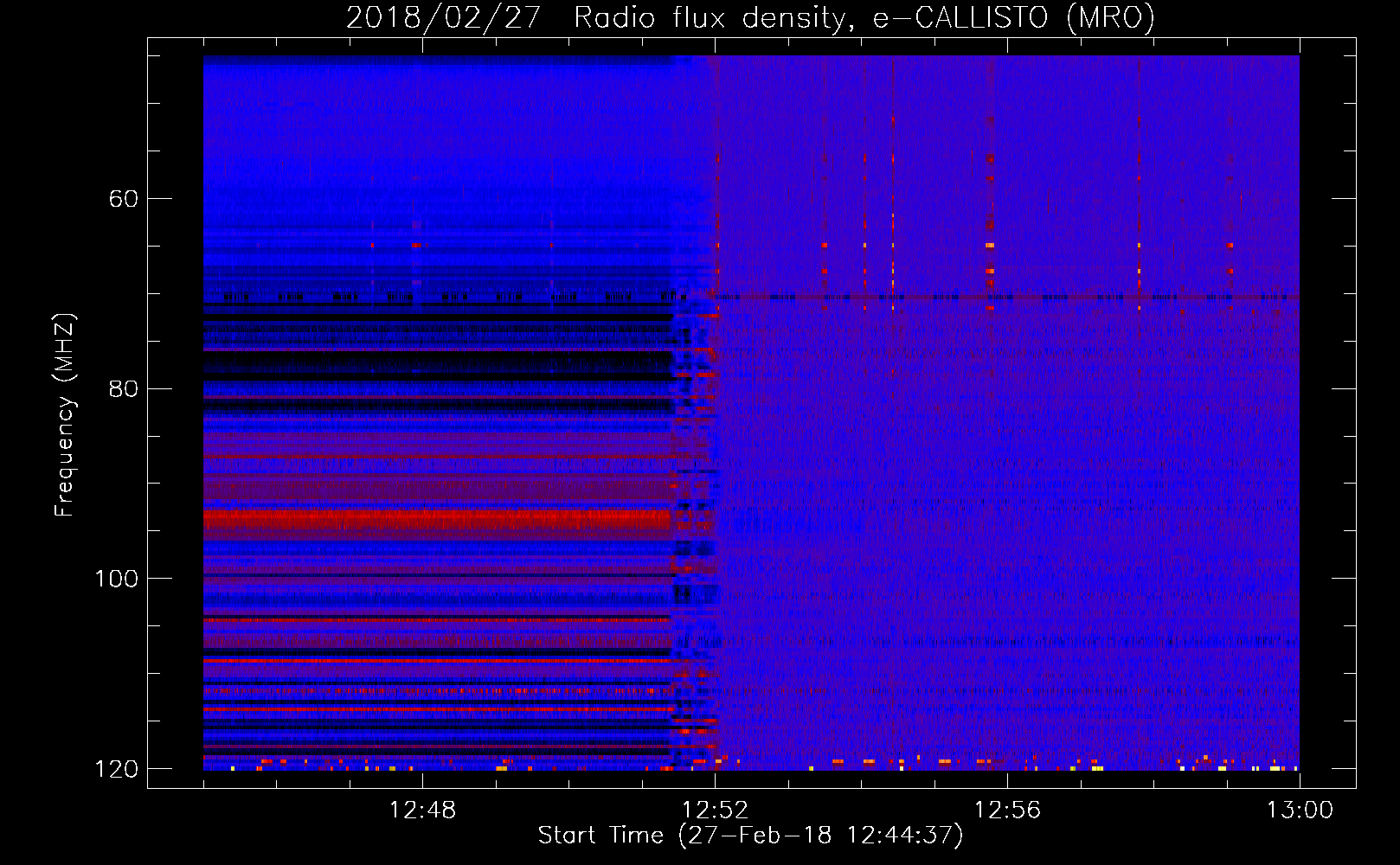Viewport: 1400px width, 865px height.
Task: Click the 'Start Time (27-Feb-18 12:44:37)' label
Action: click(x=750, y=836)
